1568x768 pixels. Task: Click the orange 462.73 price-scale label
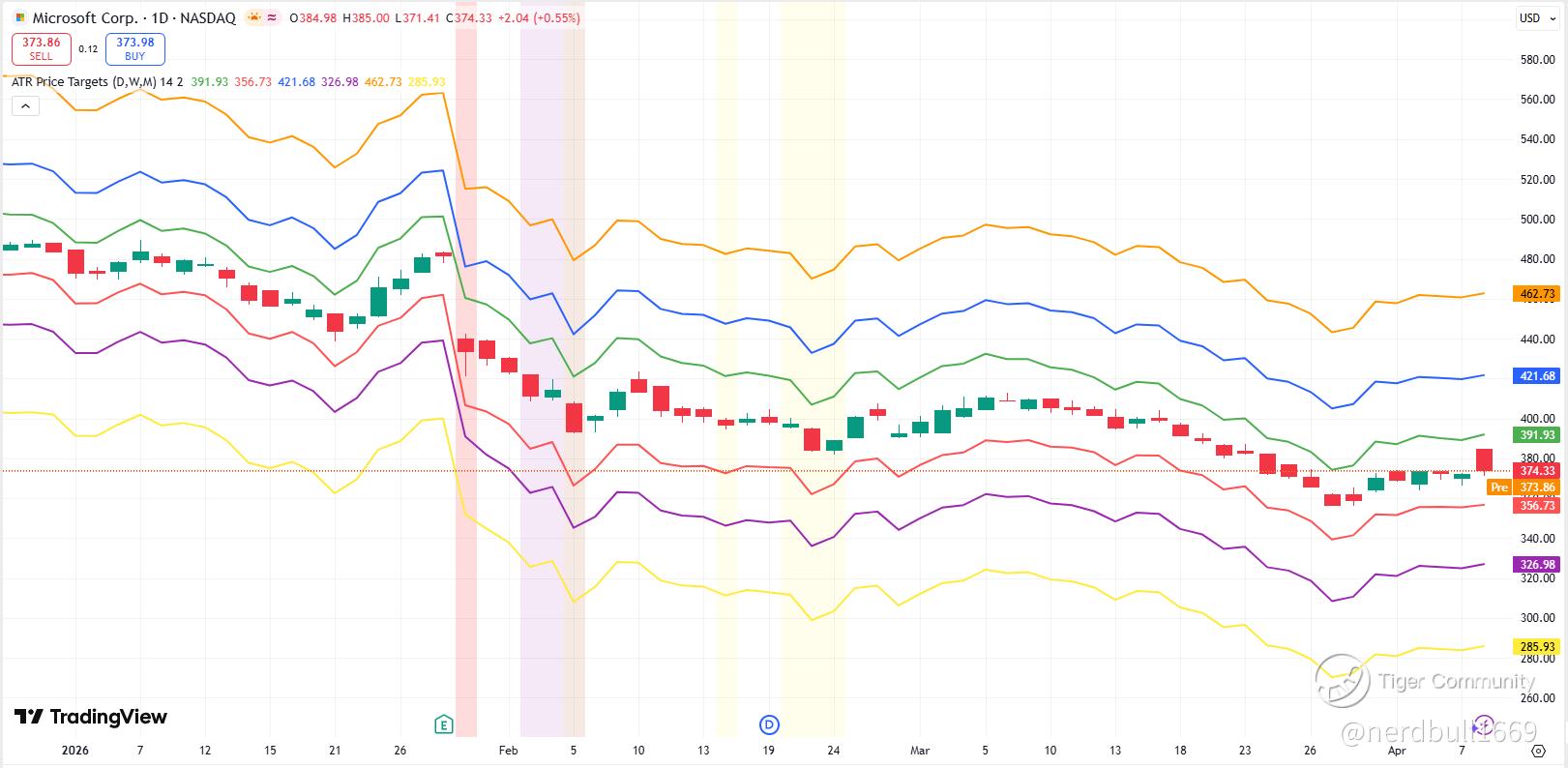pos(1537,294)
